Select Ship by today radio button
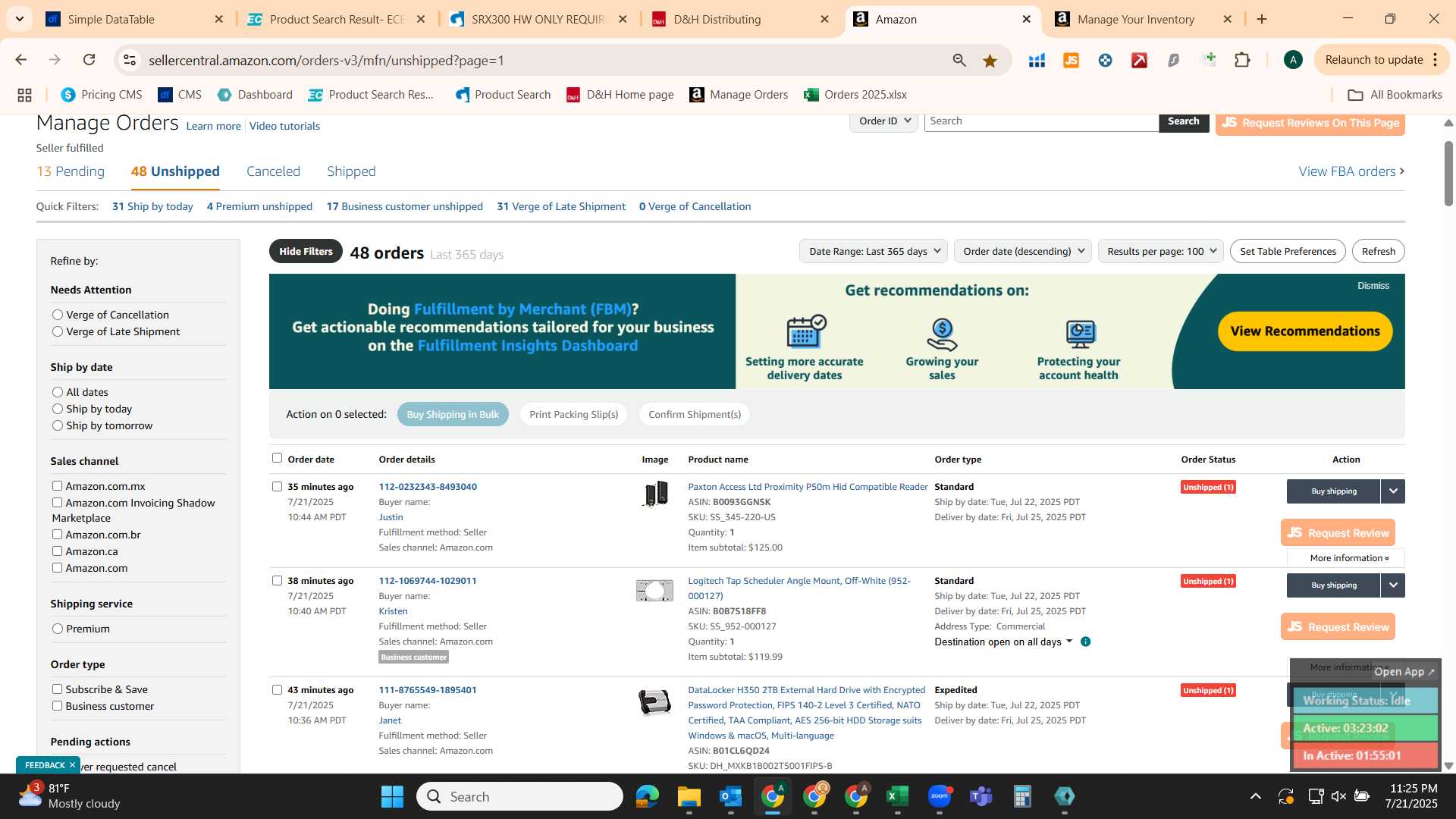 pos(57,409)
